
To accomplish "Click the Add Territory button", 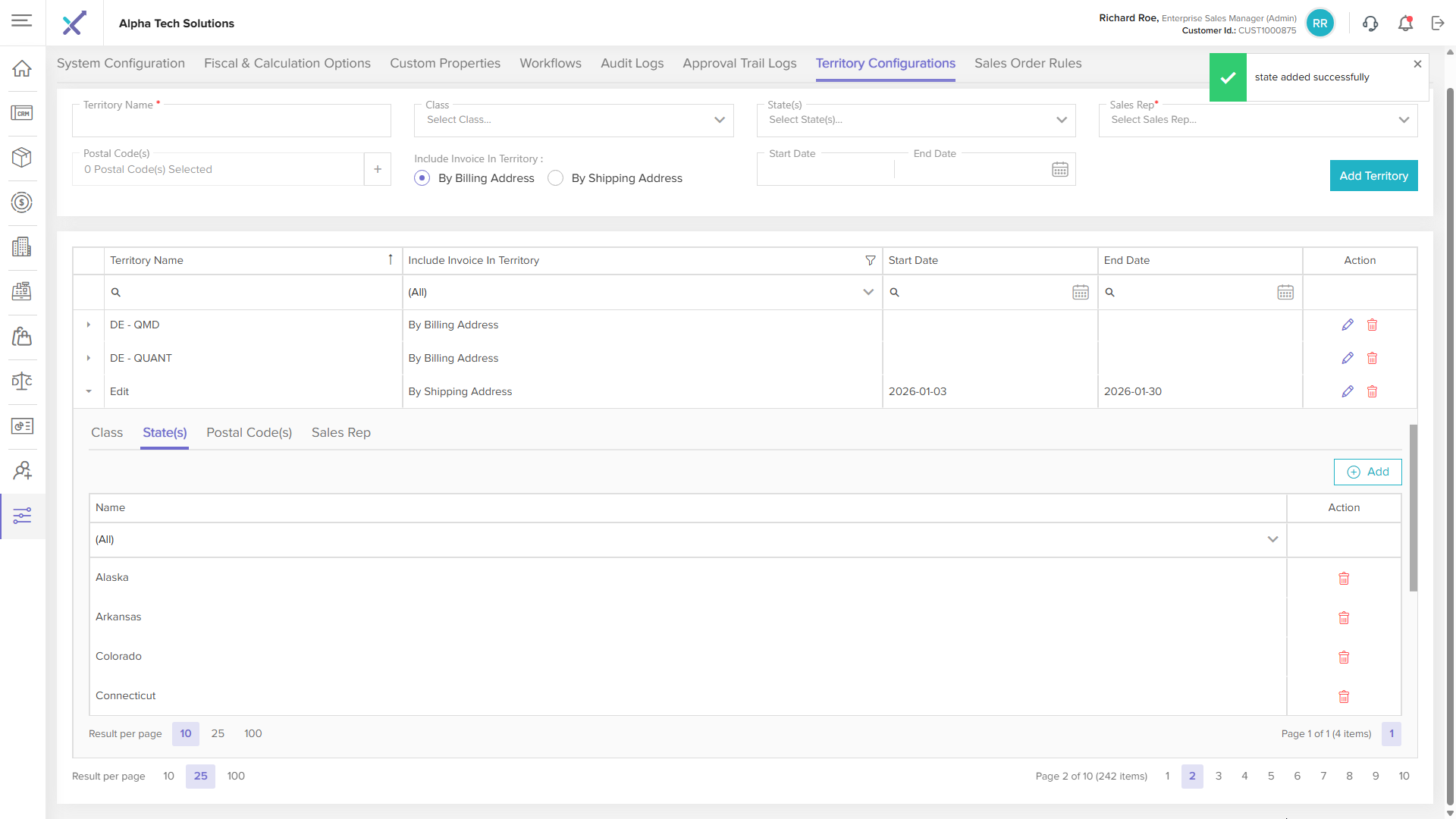I will [x=1373, y=176].
